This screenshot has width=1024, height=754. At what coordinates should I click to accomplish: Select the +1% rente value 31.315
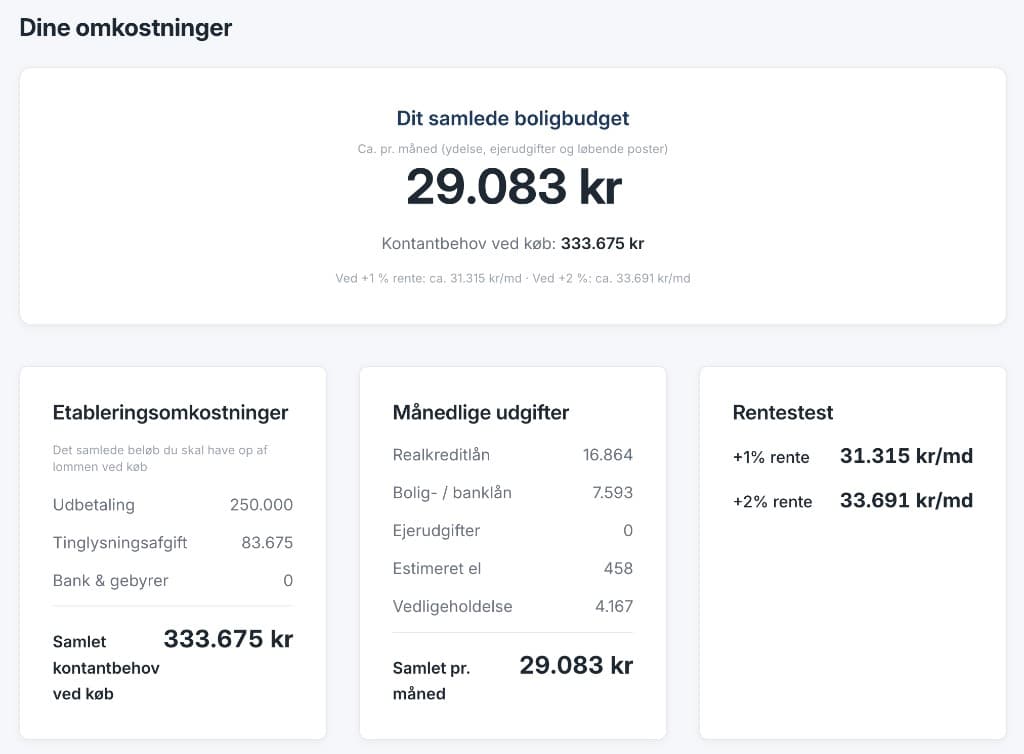(906, 456)
